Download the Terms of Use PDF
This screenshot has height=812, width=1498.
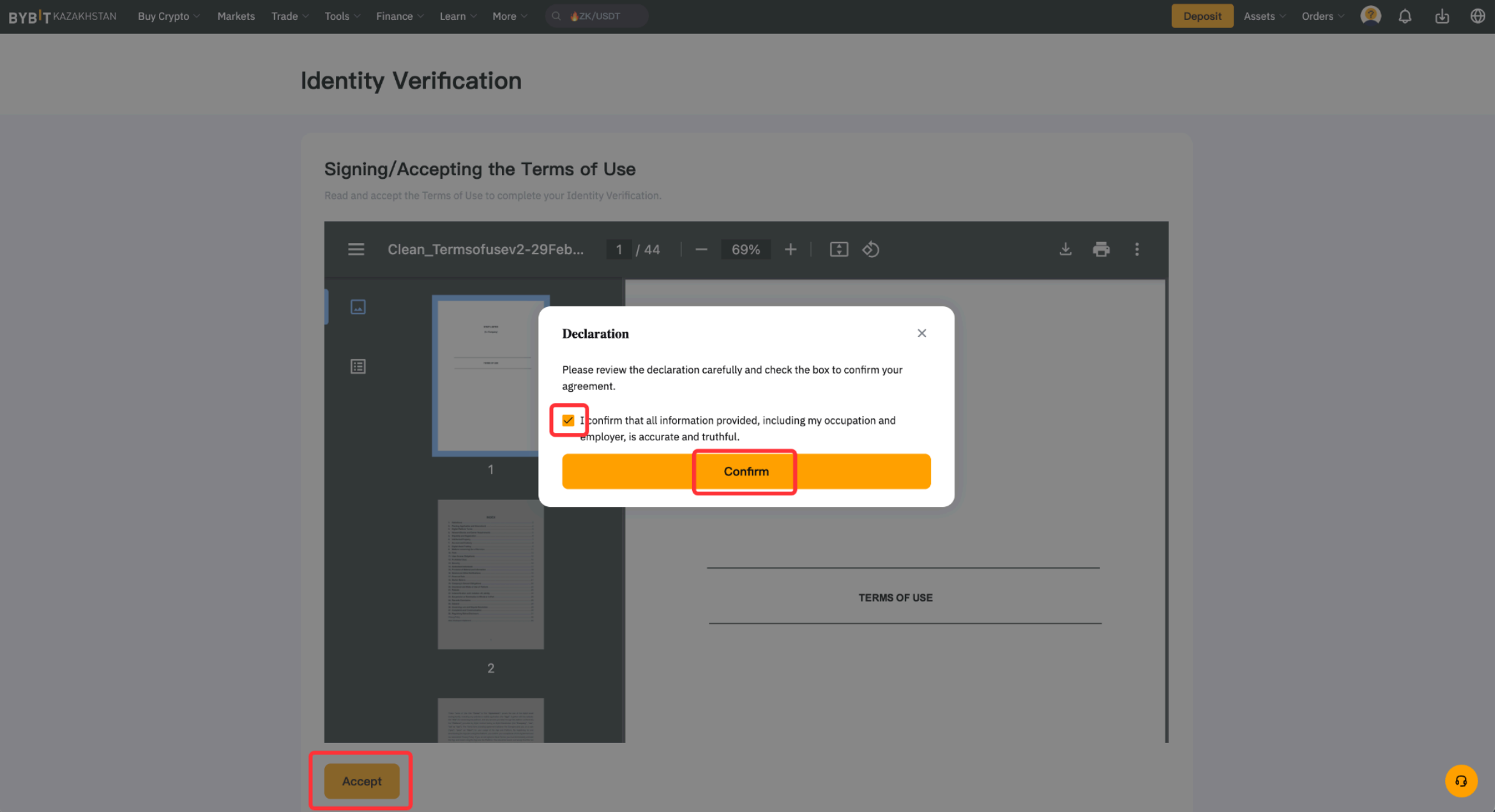[x=1065, y=250]
